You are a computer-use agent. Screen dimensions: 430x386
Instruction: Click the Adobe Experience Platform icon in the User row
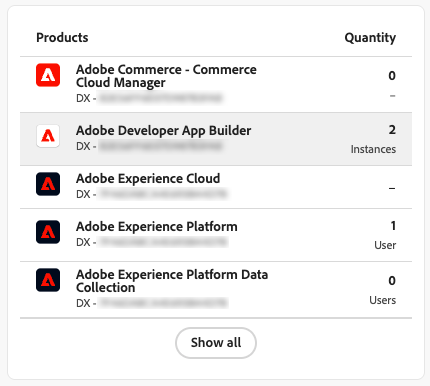(48, 232)
